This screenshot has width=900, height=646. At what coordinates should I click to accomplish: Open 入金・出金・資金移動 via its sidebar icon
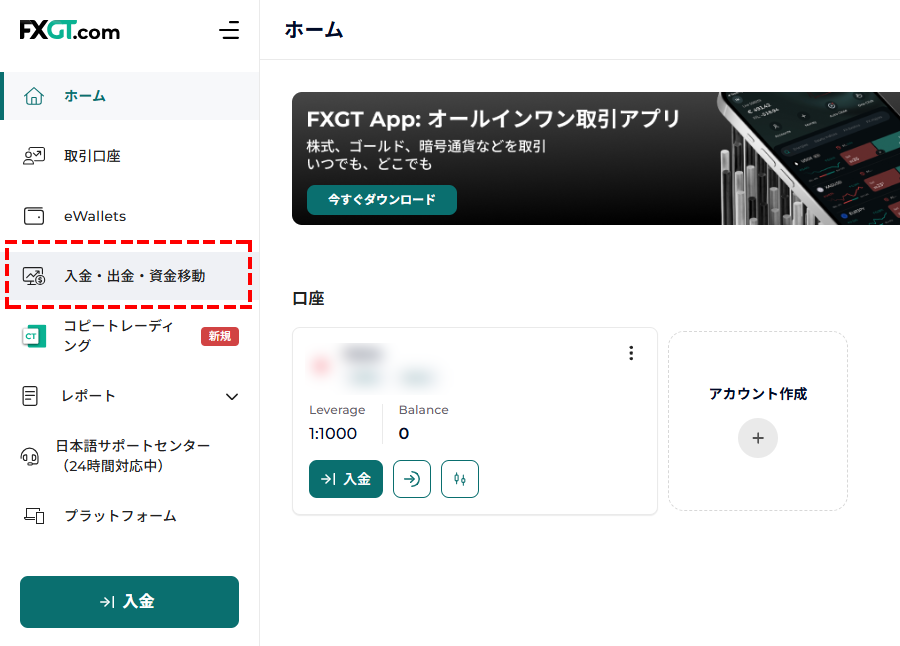tap(32, 276)
